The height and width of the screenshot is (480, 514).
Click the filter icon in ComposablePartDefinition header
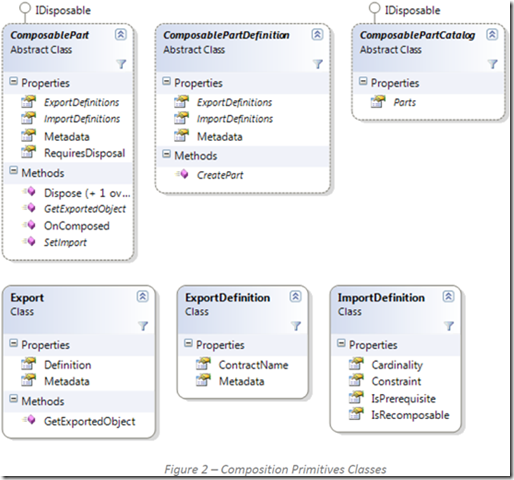(x=318, y=64)
